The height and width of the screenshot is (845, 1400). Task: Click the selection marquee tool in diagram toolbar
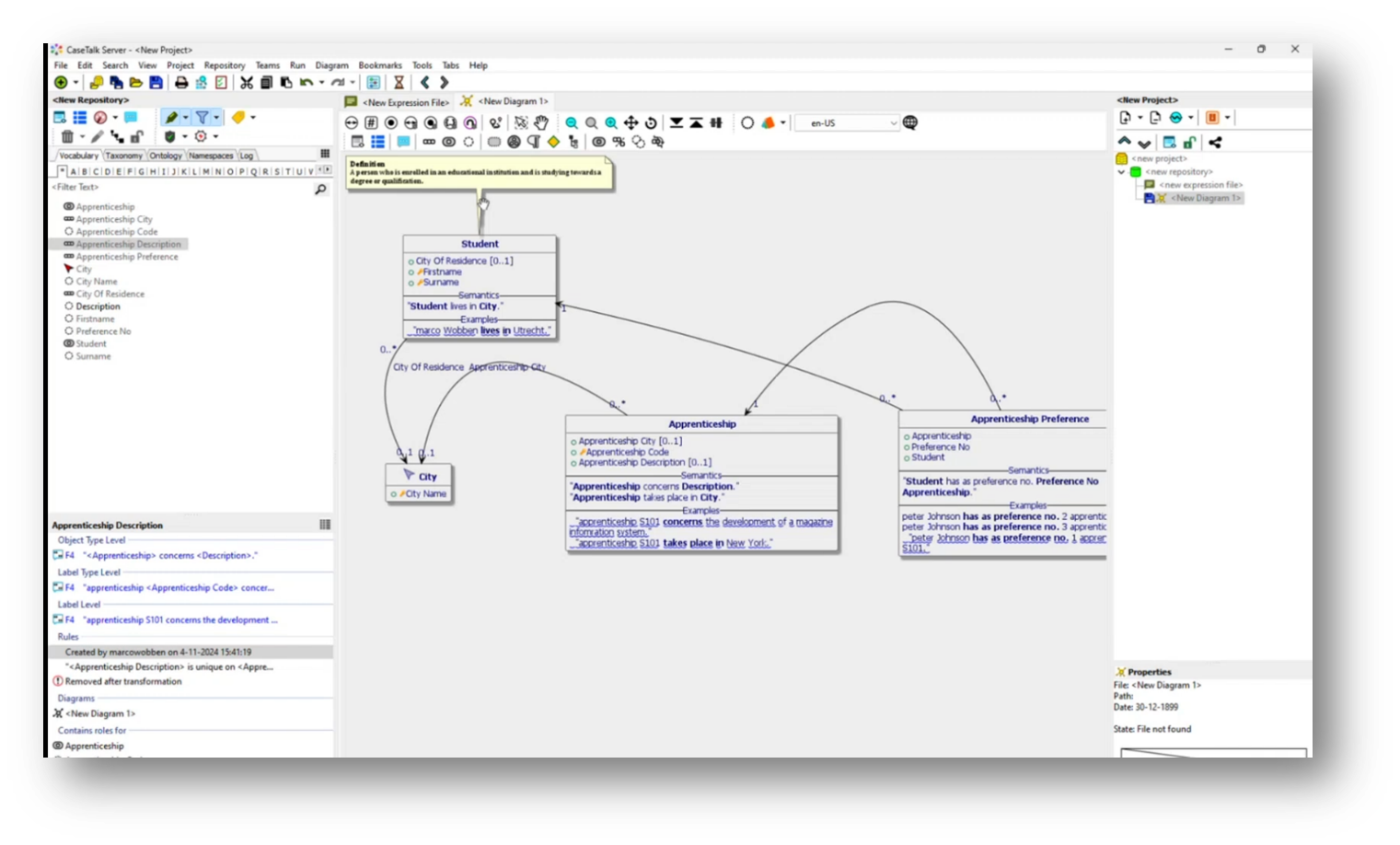[521, 122]
